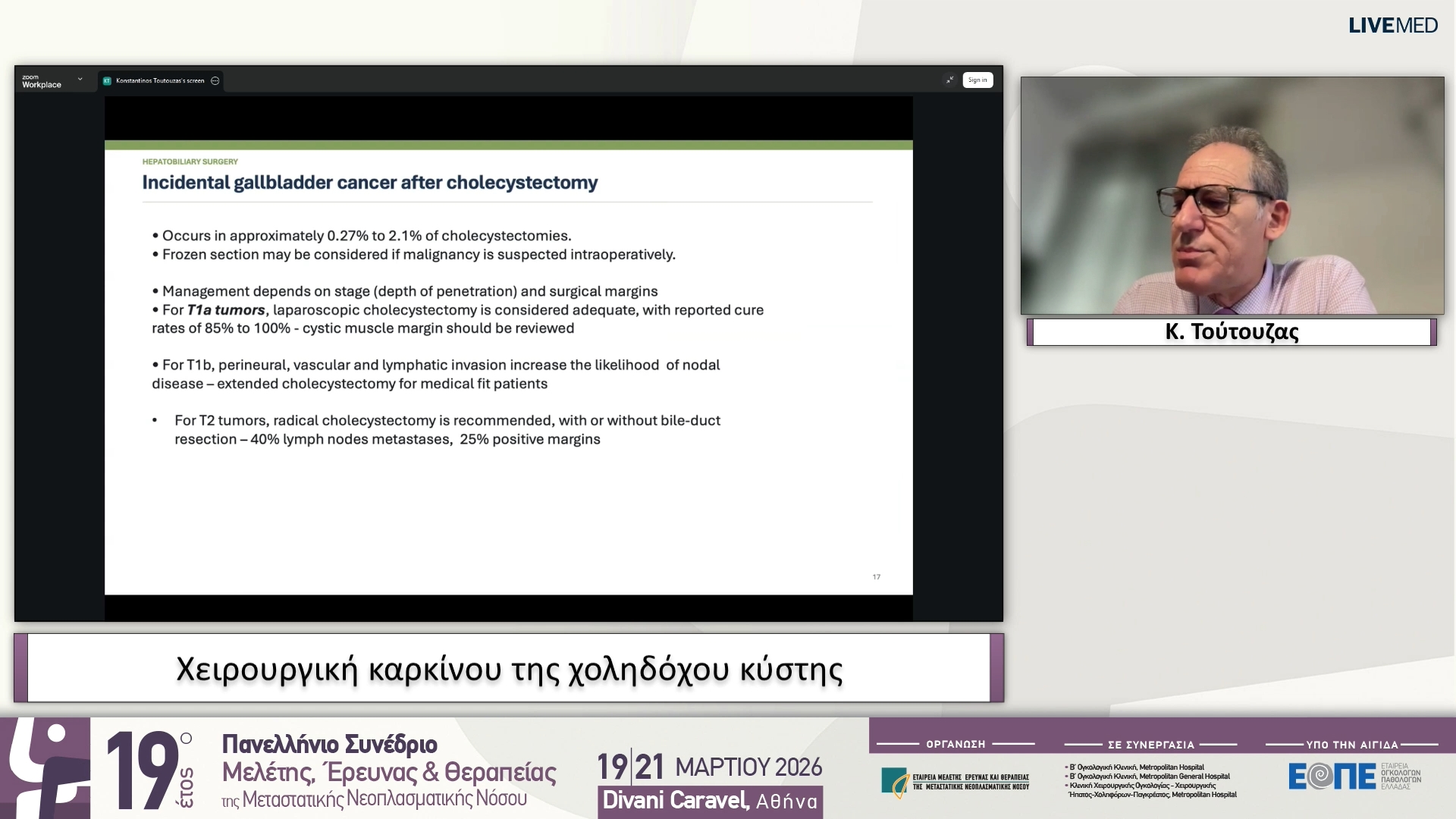Click the T1a tumors bold text
The image size is (1456, 819).
[x=226, y=310]
